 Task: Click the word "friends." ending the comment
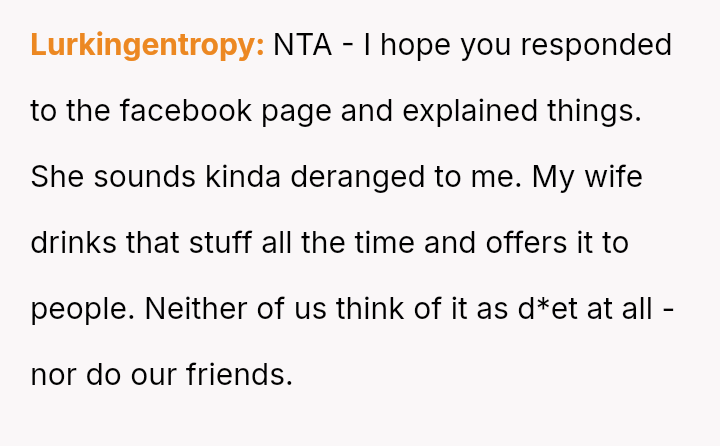point(239,375)
